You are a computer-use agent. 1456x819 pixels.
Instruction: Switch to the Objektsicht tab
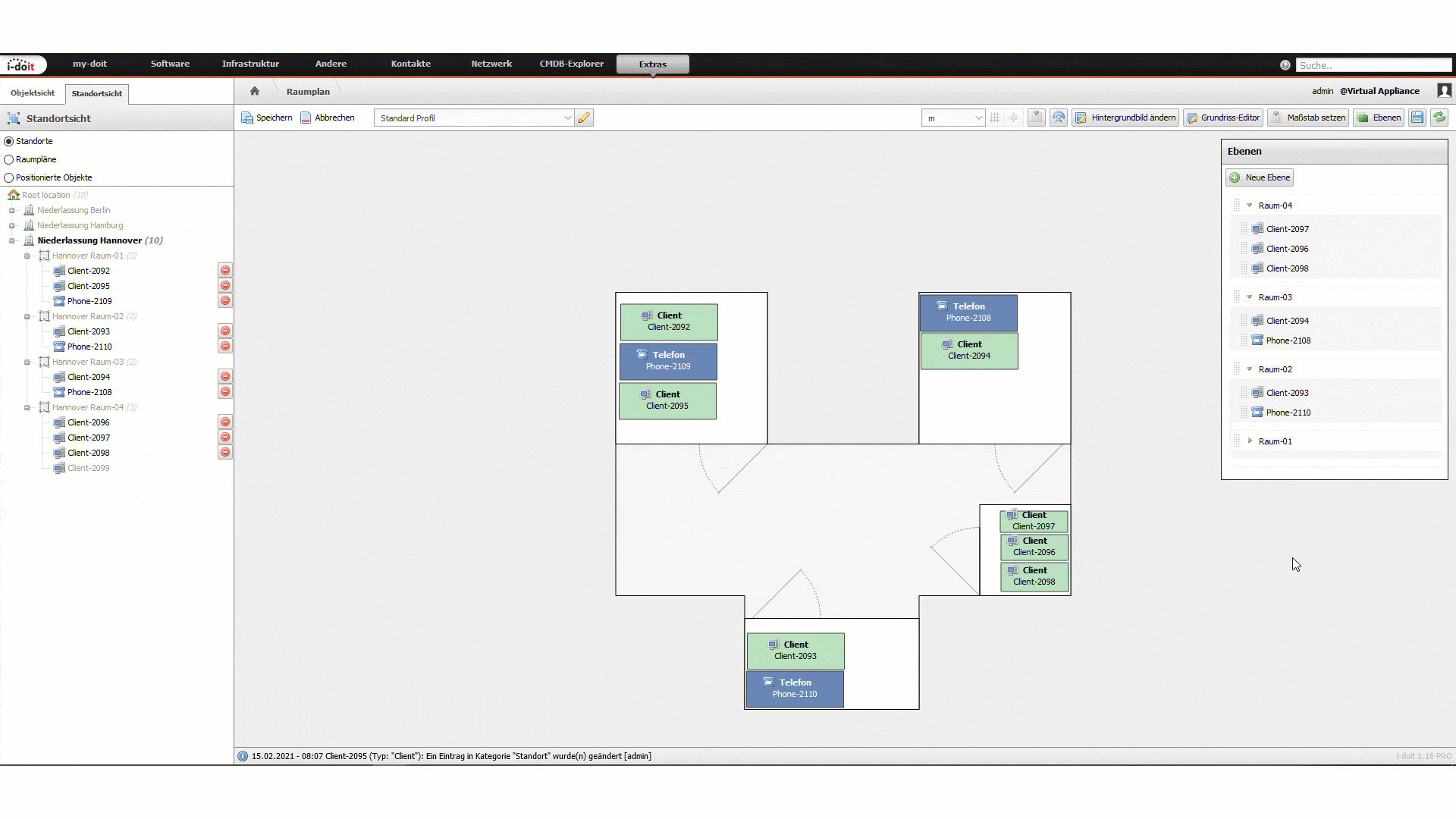pos(33,93)
